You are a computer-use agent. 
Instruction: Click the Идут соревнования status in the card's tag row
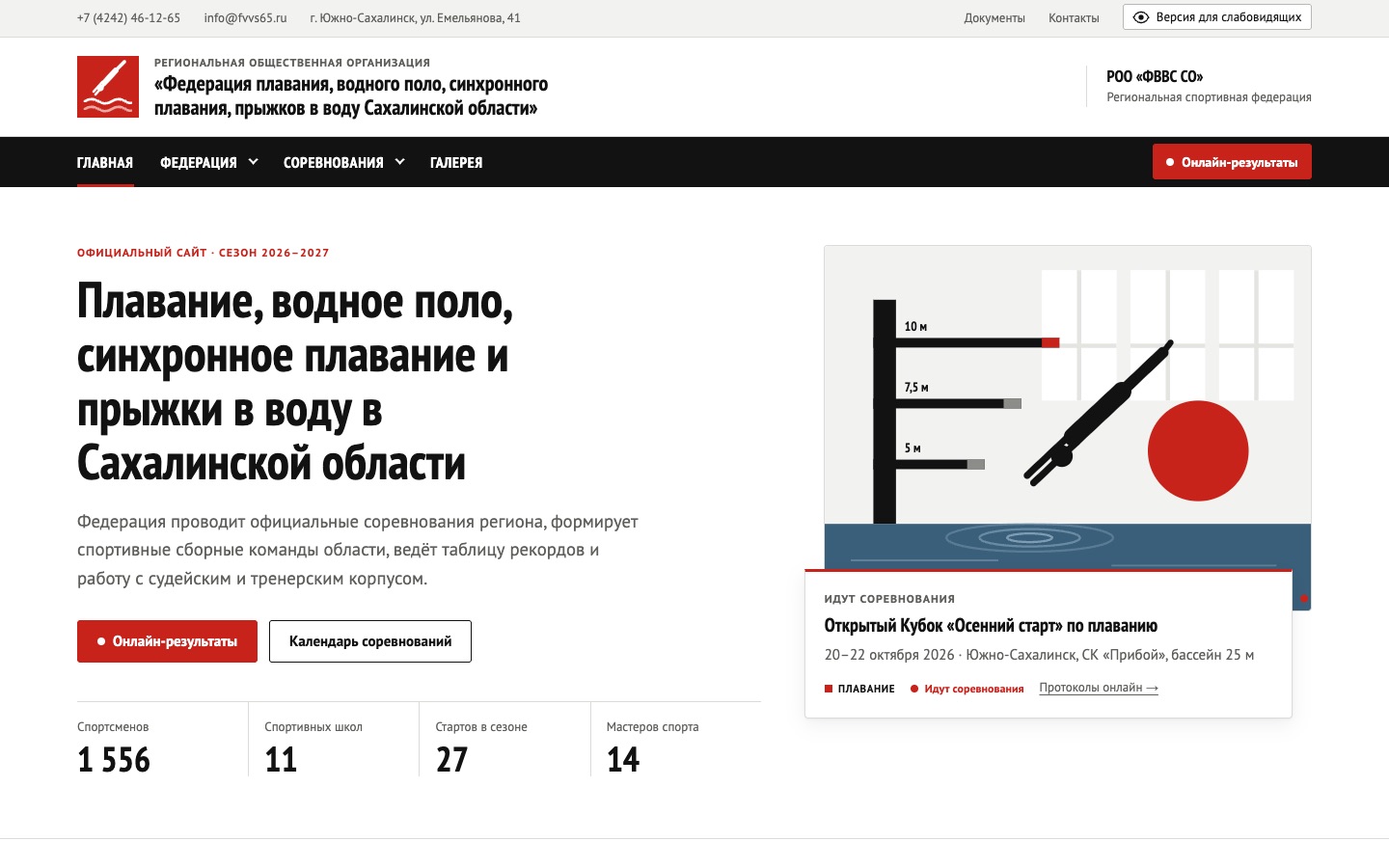click(967, 689)
